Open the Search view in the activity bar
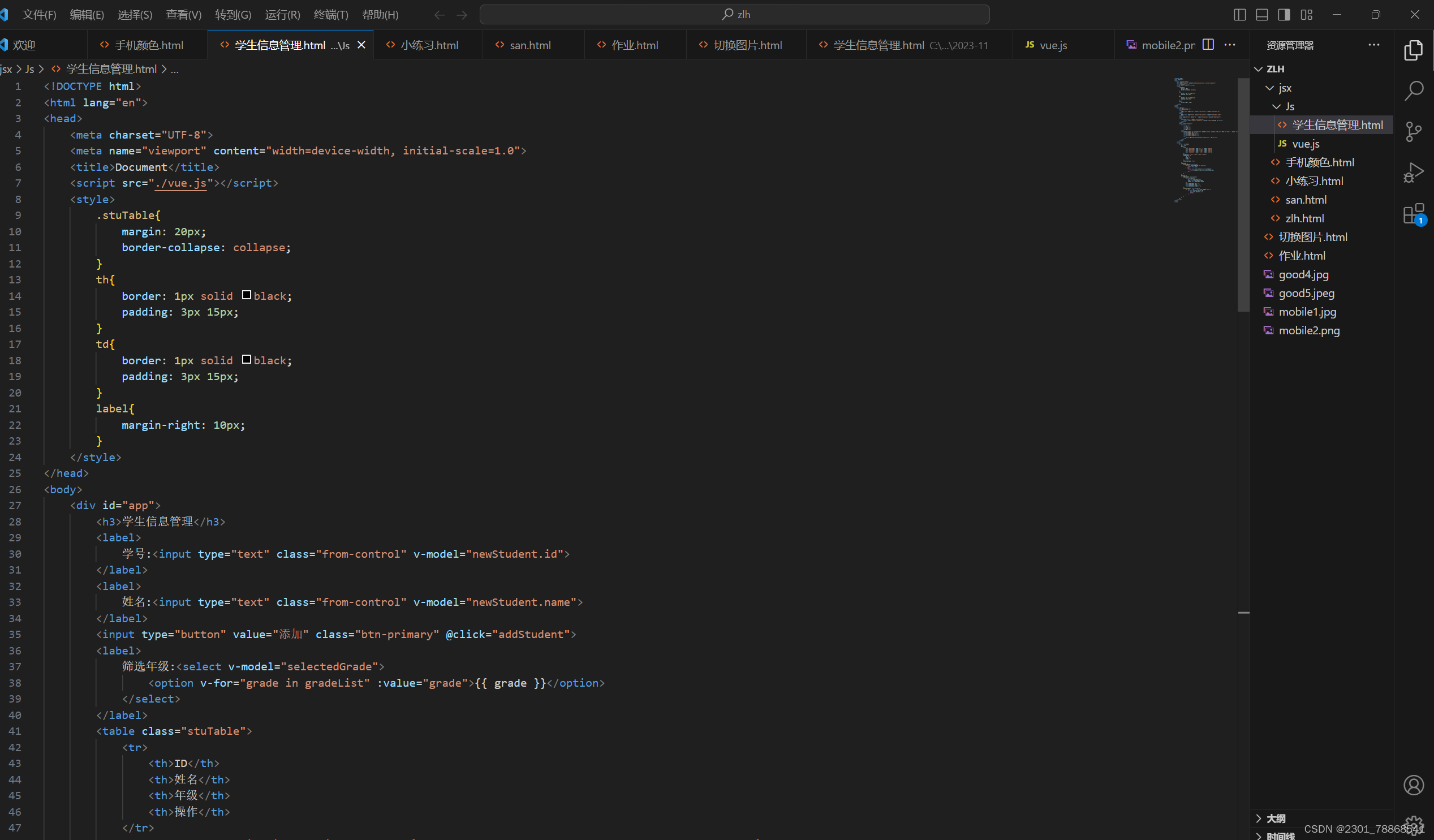The height and width of the screenshot is (840, 1434). pos(1414,90)
